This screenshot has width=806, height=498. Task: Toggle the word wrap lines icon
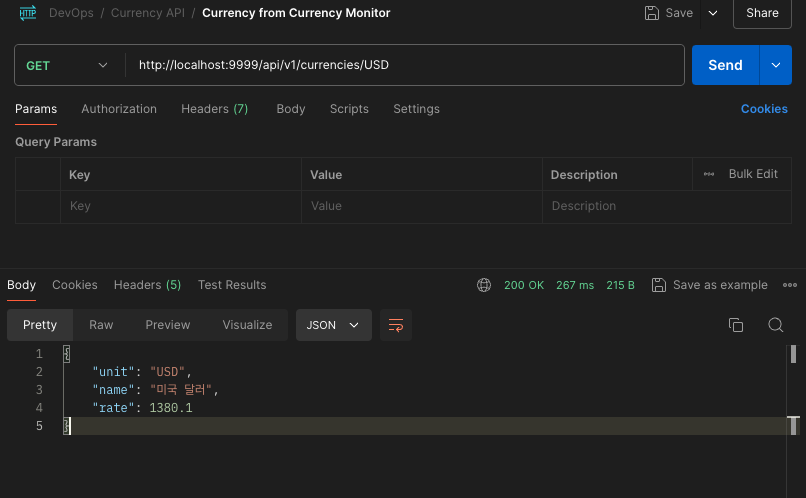tap(396, 325)
